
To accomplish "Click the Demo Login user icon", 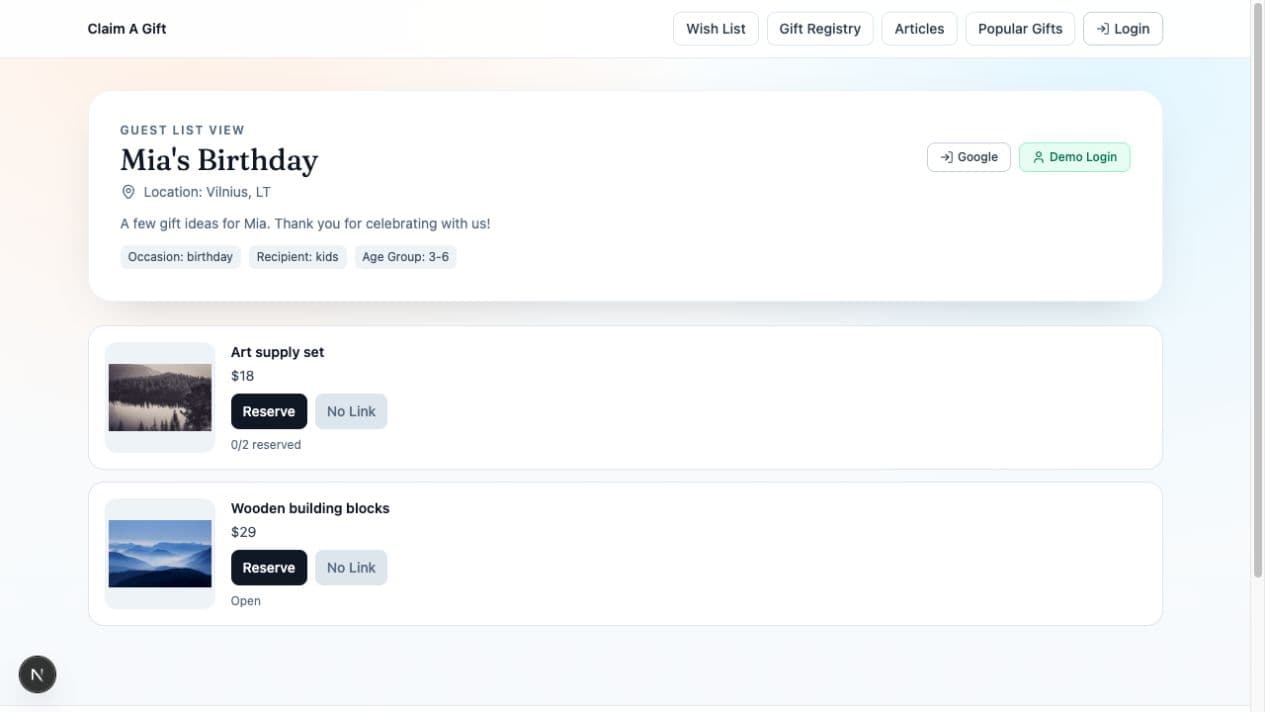I will click(x=1038, y=157).
